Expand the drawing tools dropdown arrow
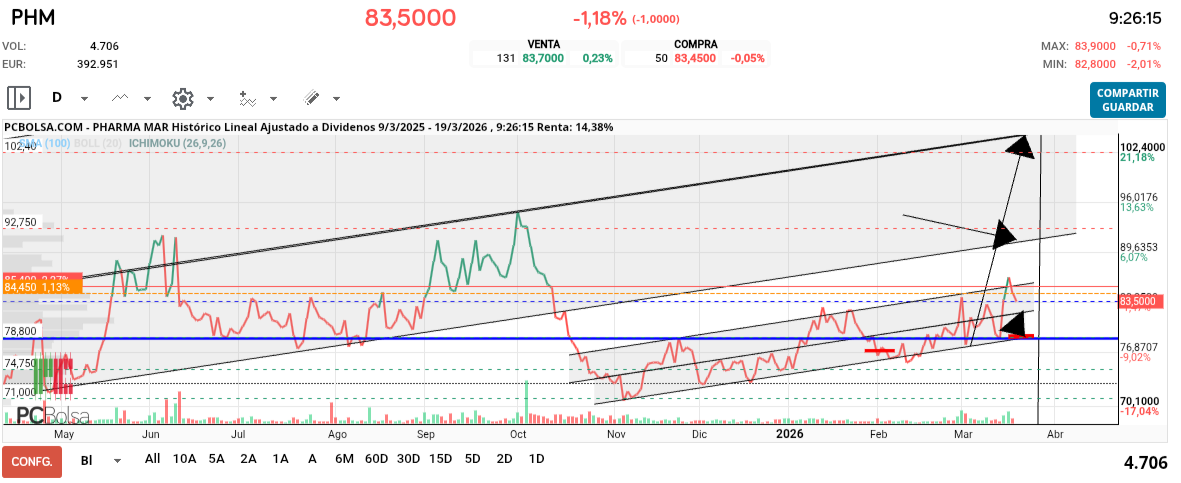 coord(336,99)
